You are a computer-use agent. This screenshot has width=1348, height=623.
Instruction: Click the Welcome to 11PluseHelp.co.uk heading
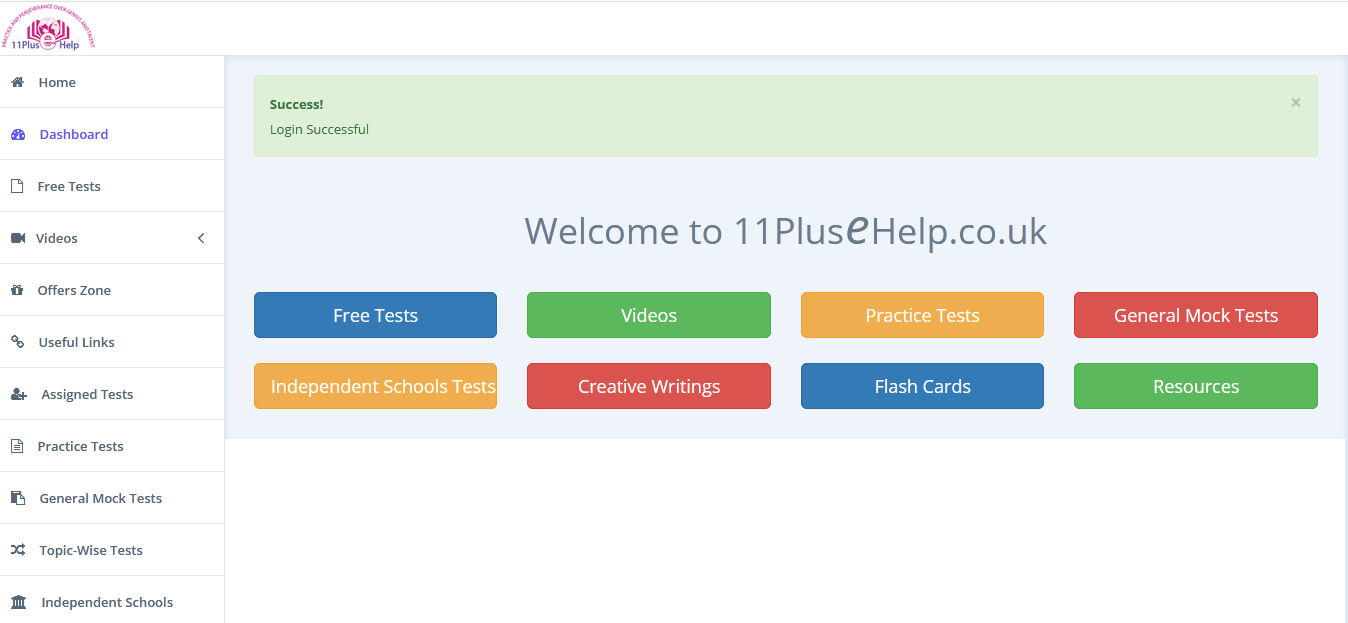click(x=786, y=231)
